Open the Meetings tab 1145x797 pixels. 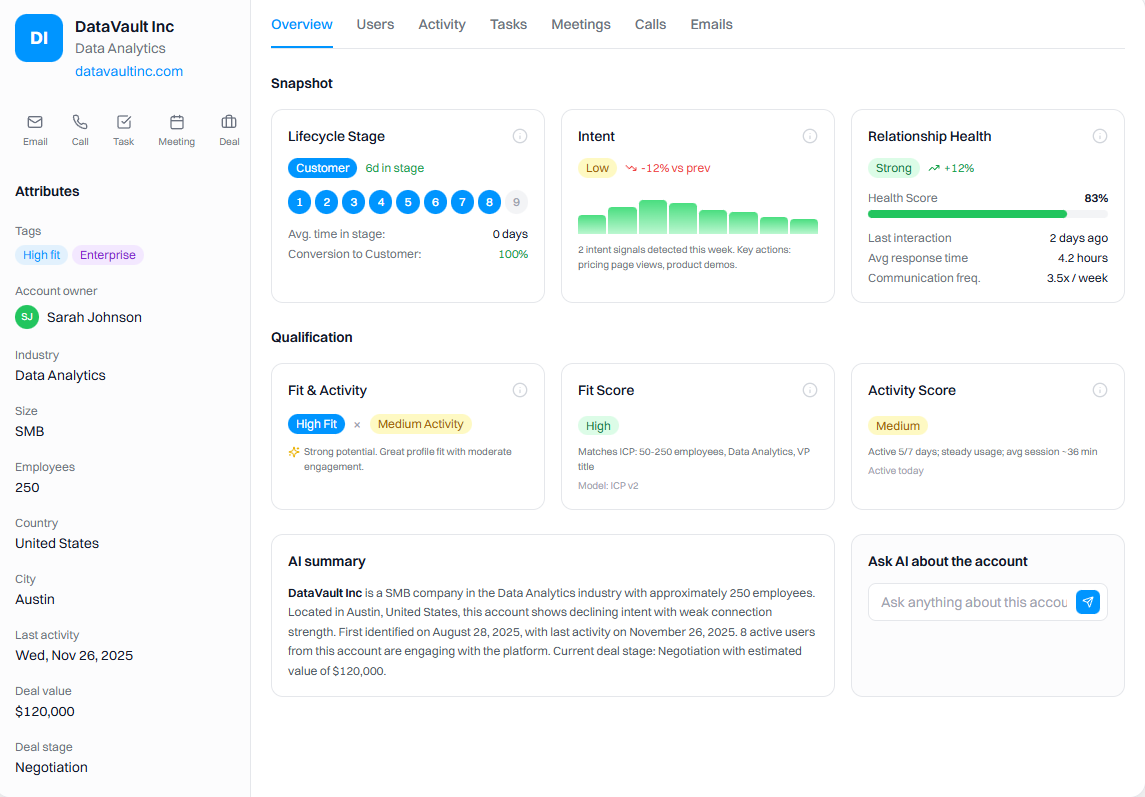[580, 24]
